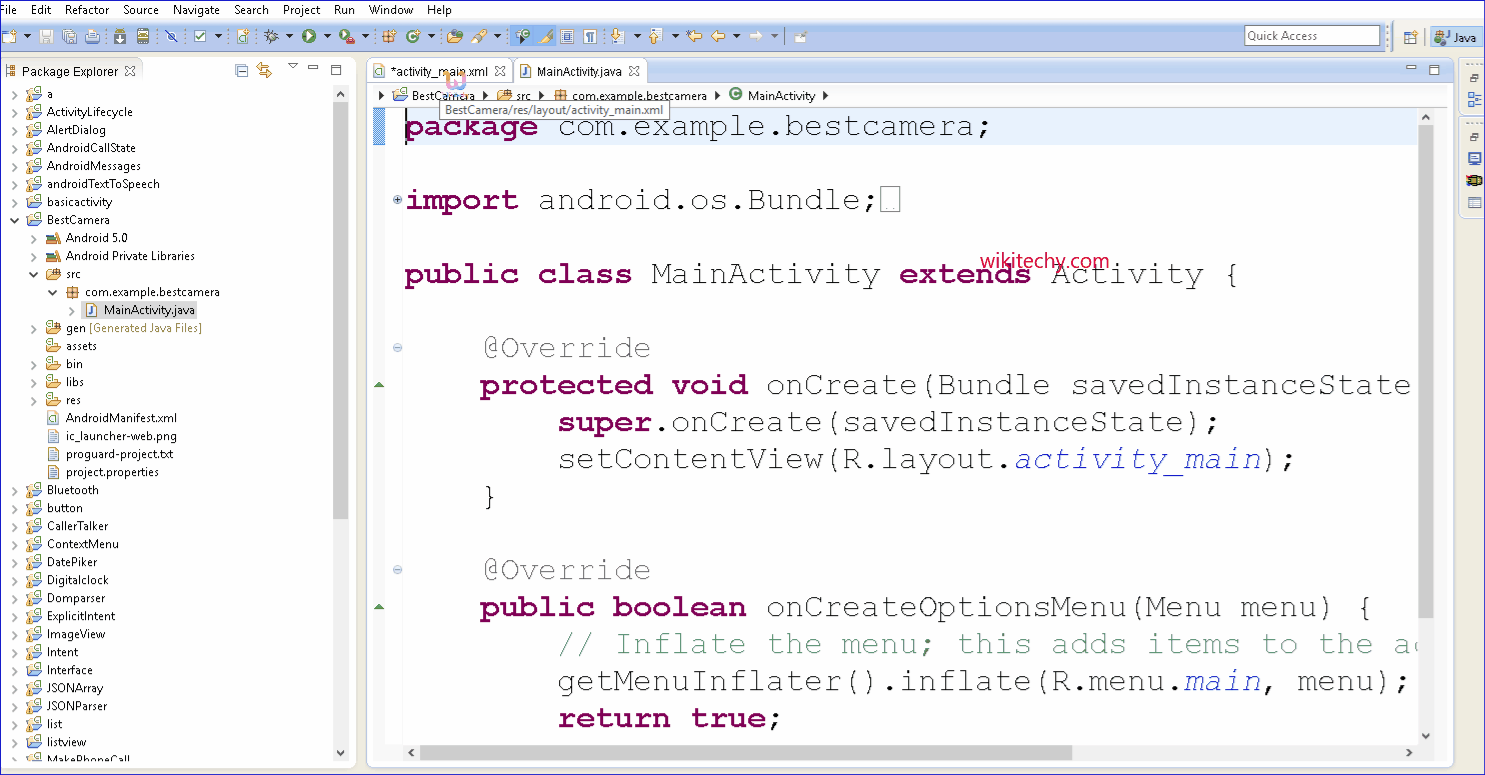
Task: Click the New Java Class toolbar icon
Action: click(412, 36)
